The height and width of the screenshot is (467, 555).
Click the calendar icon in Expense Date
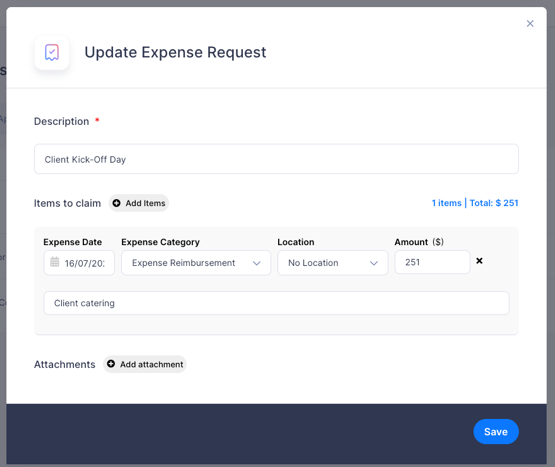(x=55, y=262)
